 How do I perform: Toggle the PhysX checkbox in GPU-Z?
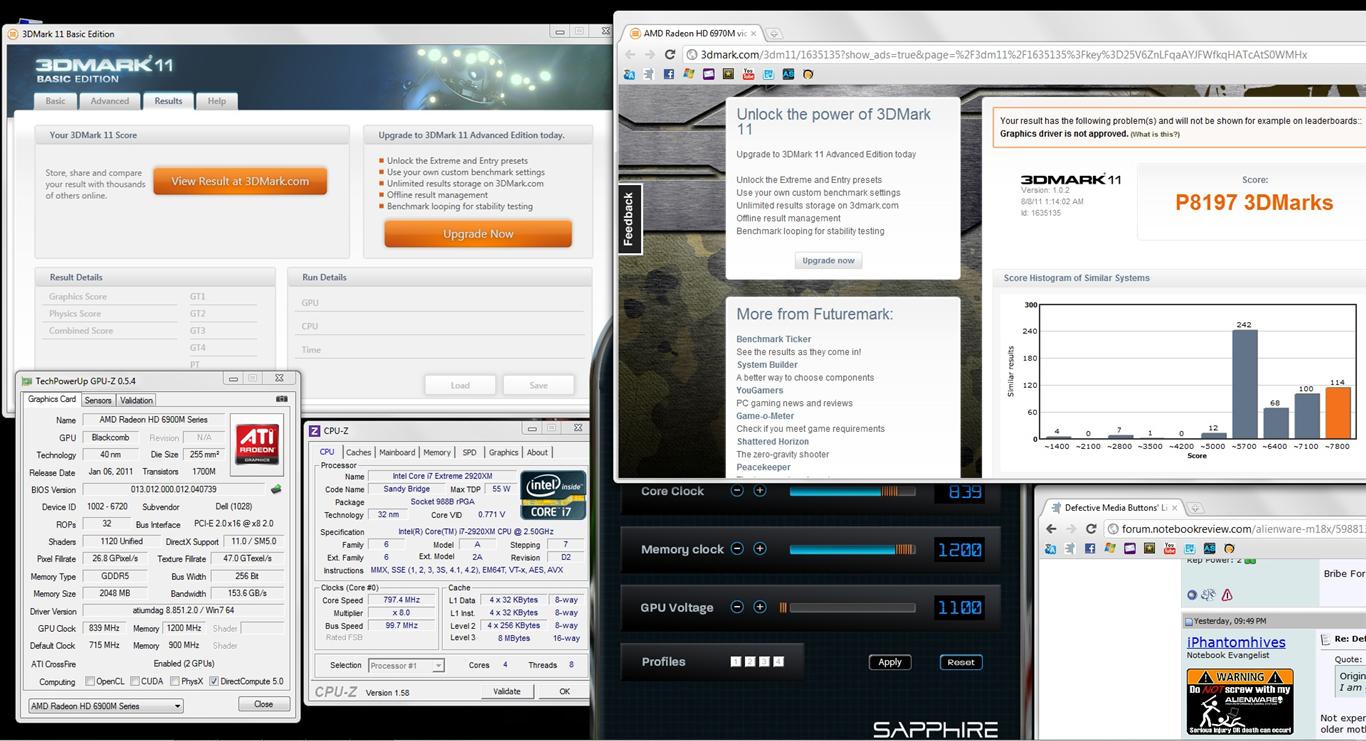[x=173, y=682]
